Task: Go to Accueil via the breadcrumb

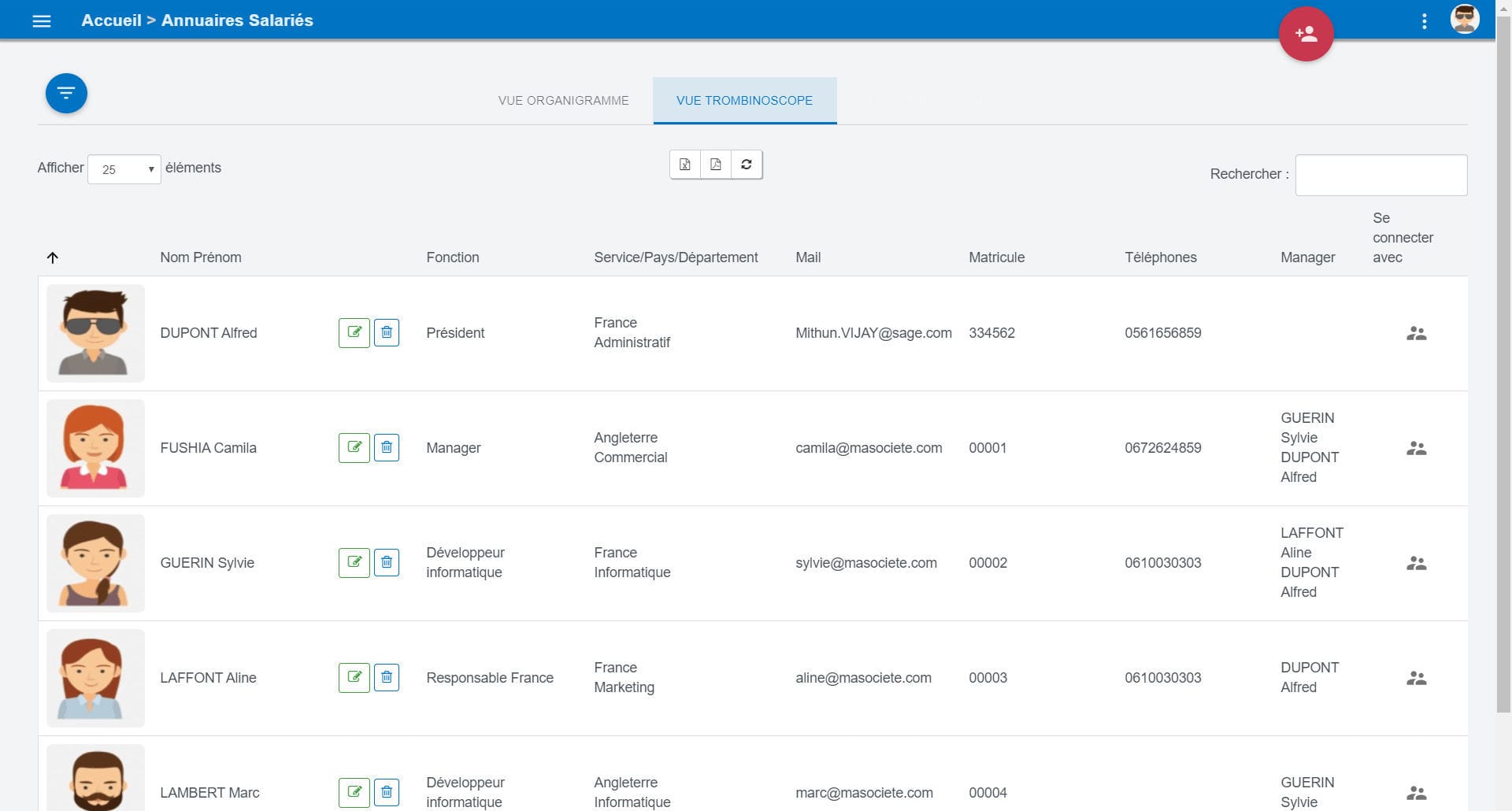Action: (112, 20)
